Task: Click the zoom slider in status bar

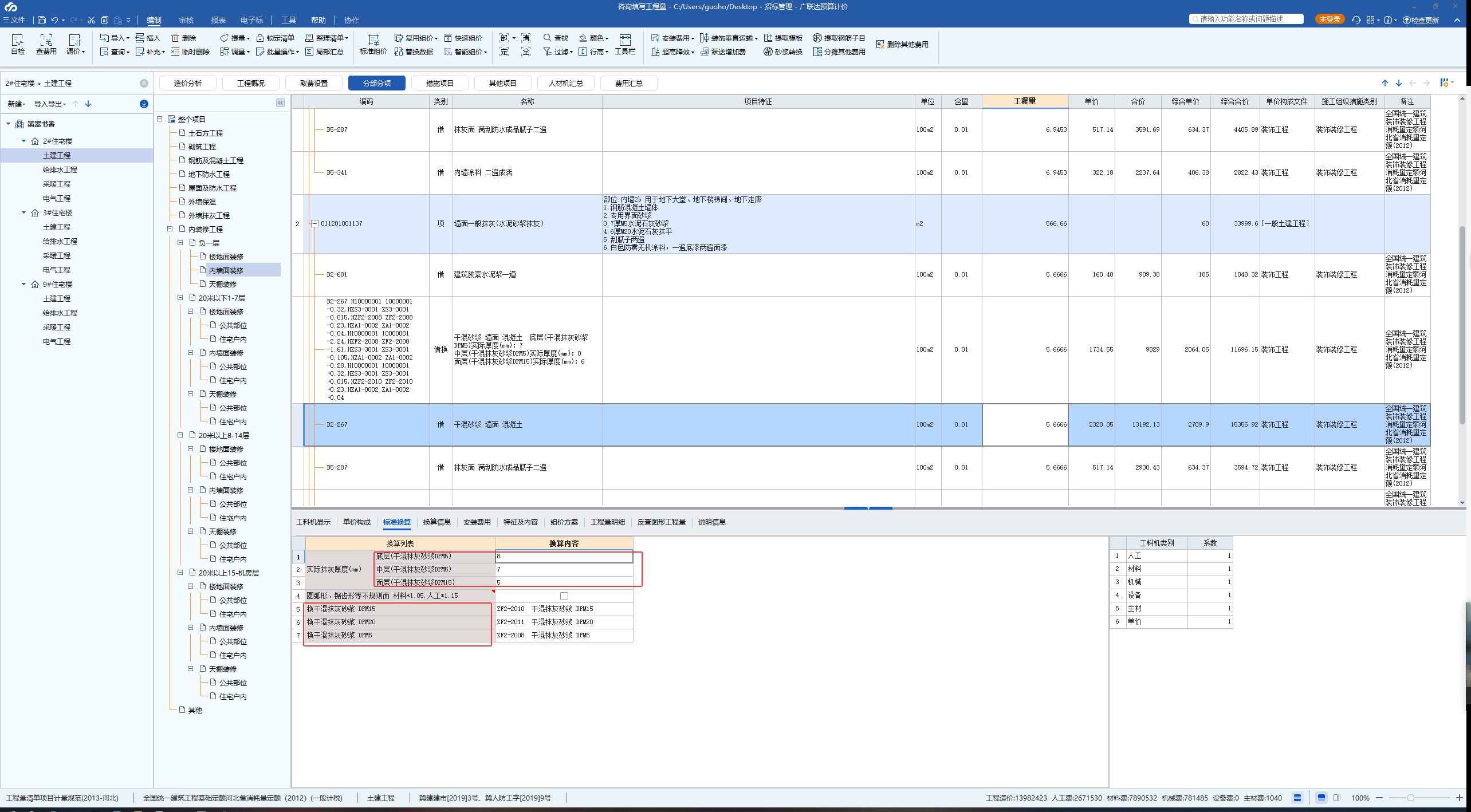Action: click(x=1410, y=798)
